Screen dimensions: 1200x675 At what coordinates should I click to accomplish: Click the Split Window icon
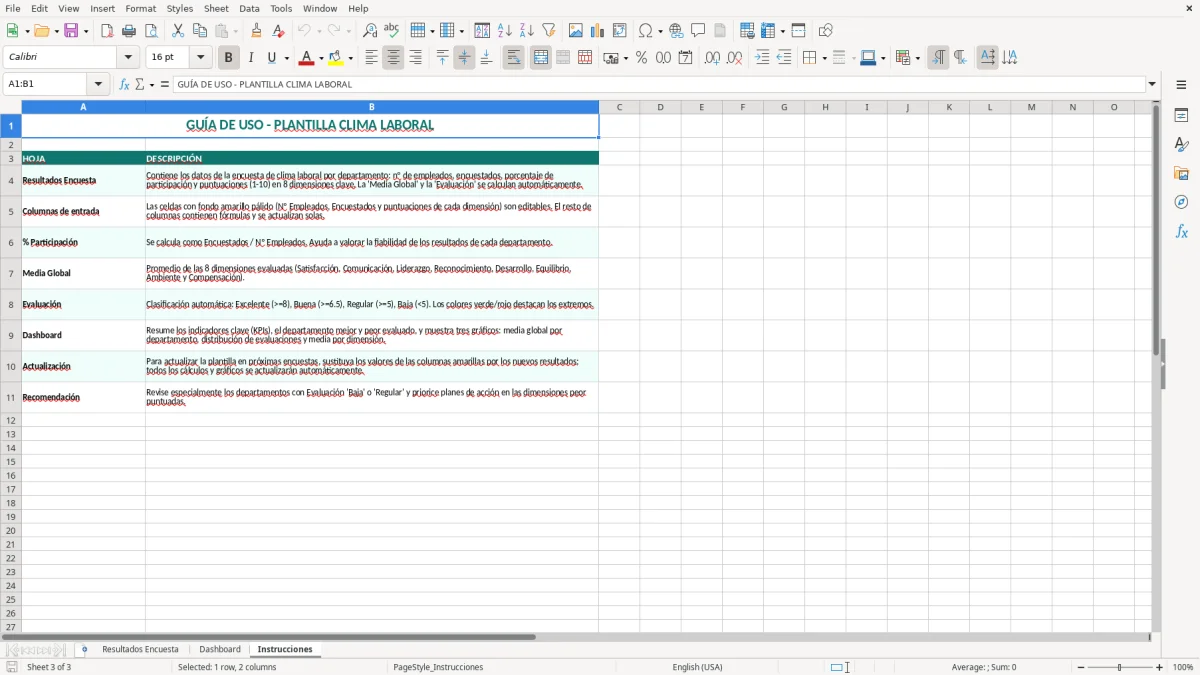tap(799, 31)
